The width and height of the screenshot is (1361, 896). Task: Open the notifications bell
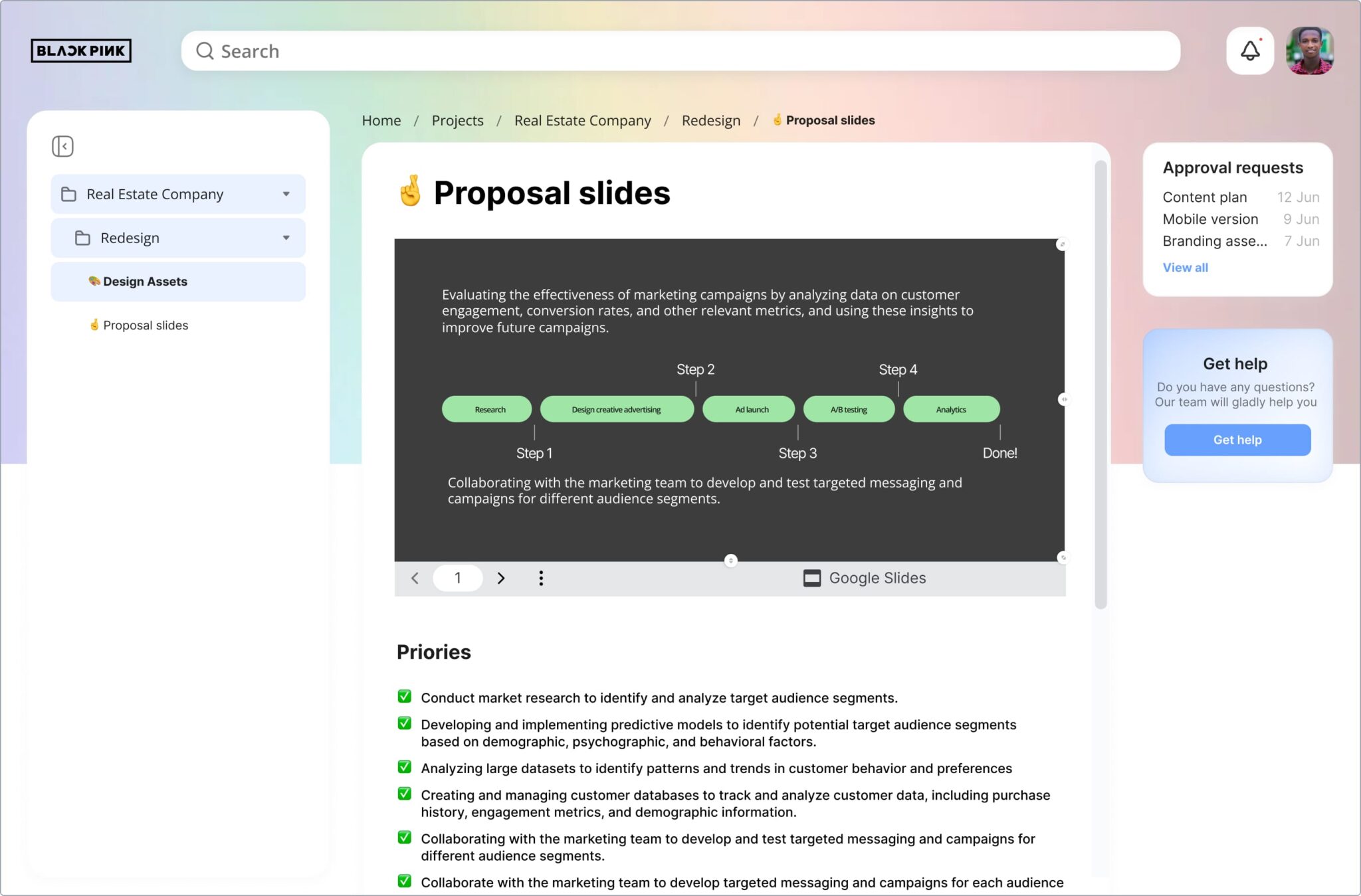click(x=1250, y=50)
